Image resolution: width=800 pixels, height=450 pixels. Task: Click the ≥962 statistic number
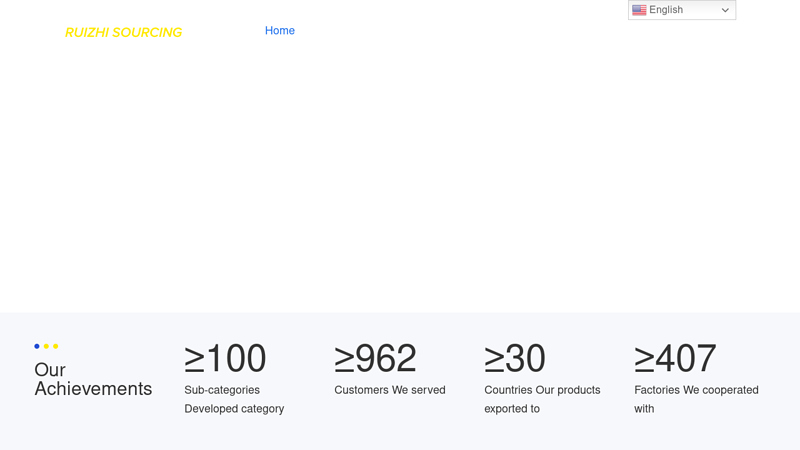point(375,358)
